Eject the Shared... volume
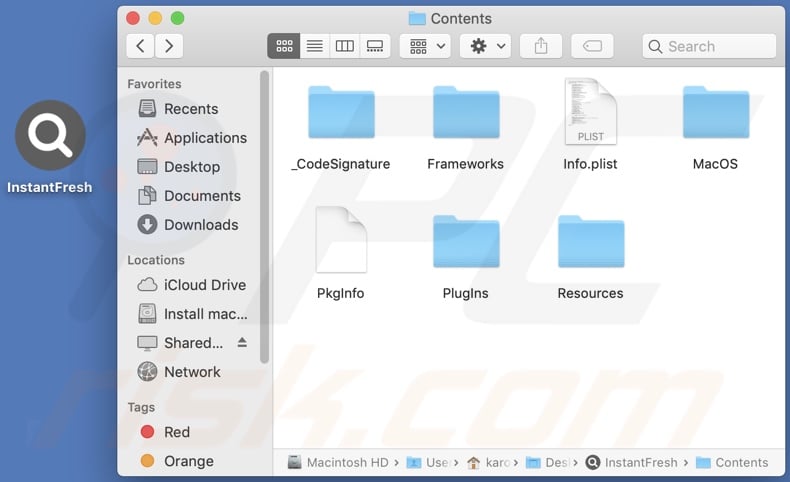This screenshot has width=790, height=482. click(x=242, y=342)
